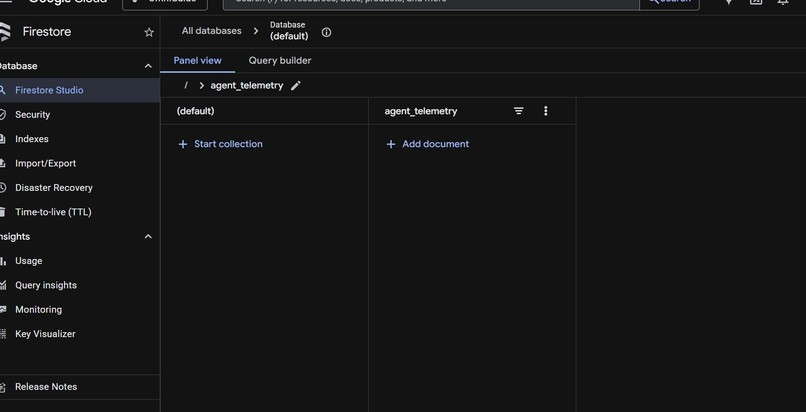Click the Usage bar chart icon

(x=3, y=261)
